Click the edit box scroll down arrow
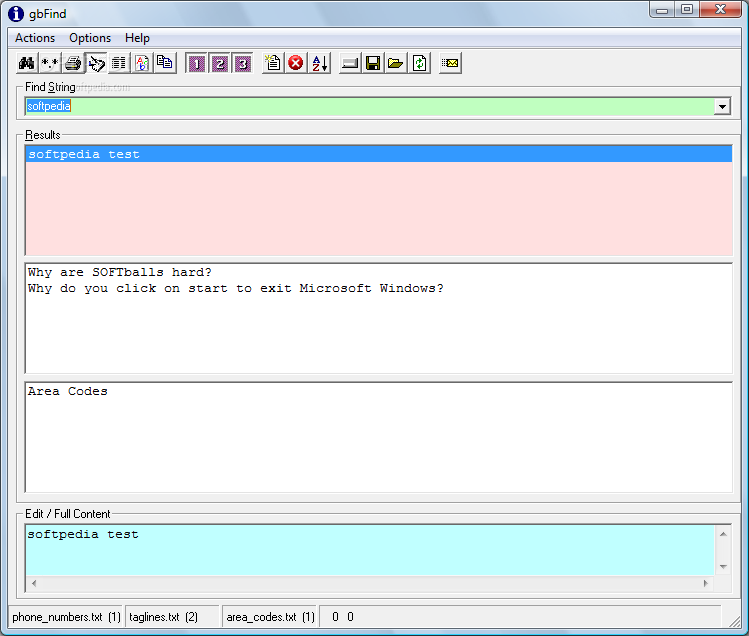Image resolution: width=749 pixels, height=636 pixels. tap(723, 567)
